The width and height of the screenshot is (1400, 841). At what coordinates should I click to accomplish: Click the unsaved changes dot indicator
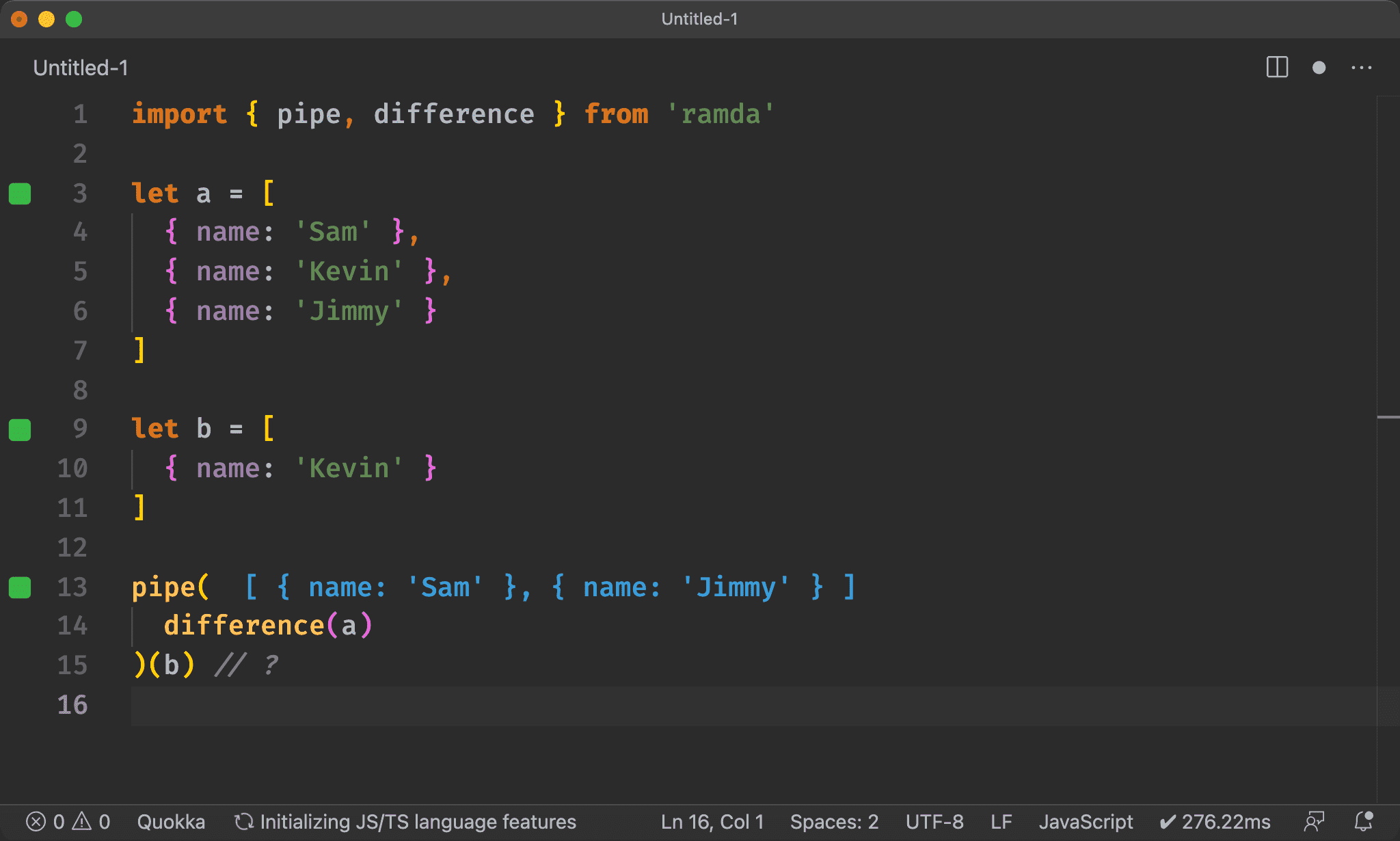(x=1319, y=67)
